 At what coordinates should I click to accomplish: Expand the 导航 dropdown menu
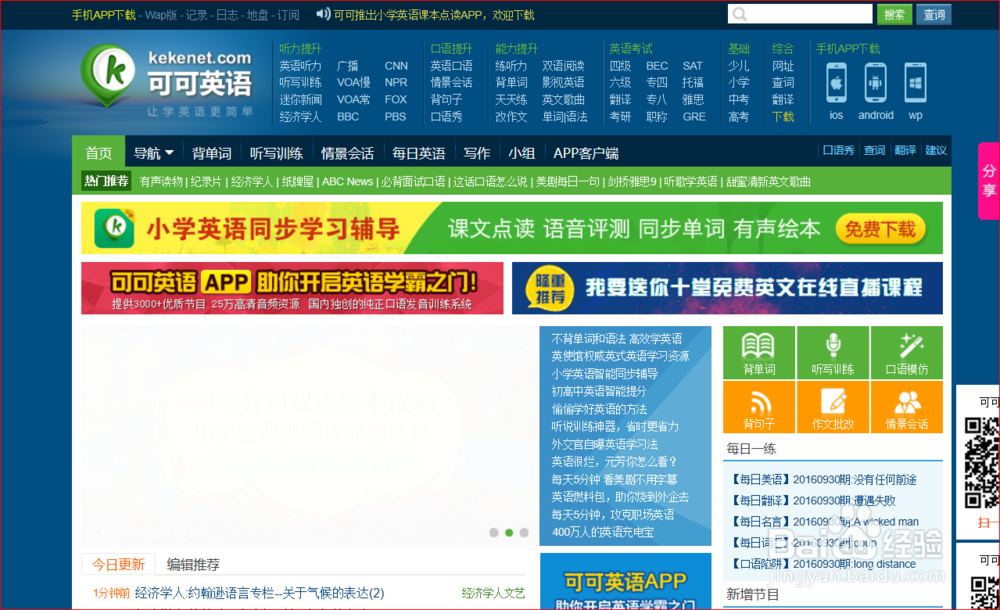(x=153, y=153)
